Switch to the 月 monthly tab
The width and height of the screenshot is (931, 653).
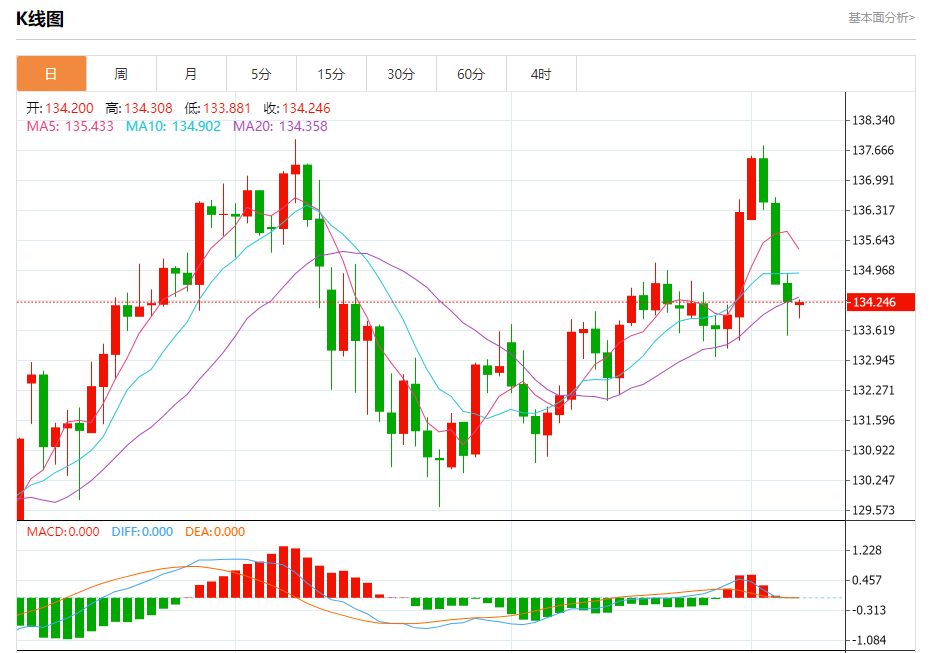point(191,74)
